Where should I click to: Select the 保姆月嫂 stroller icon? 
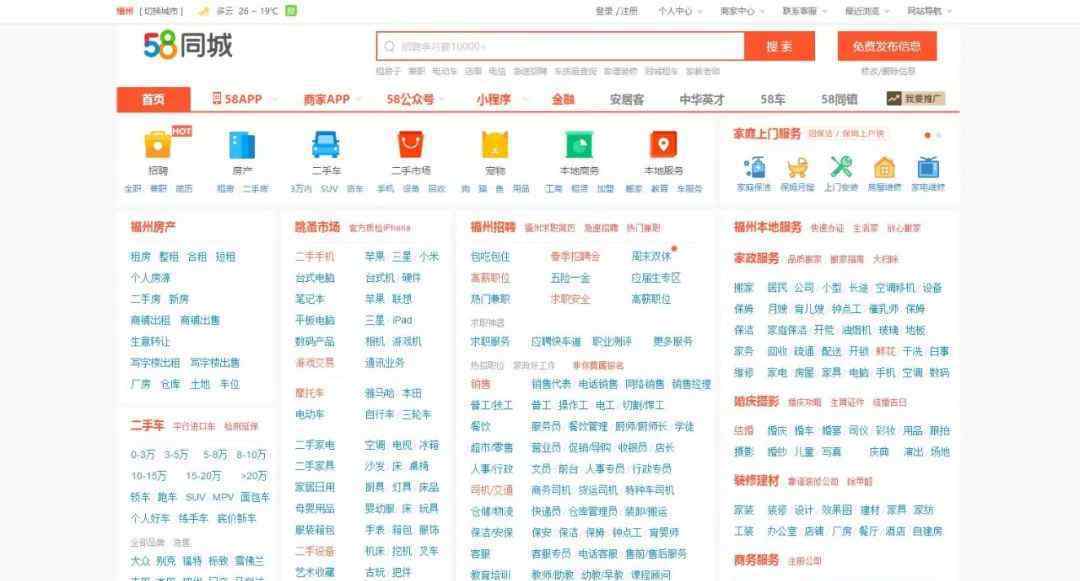[x=797, y=167]
